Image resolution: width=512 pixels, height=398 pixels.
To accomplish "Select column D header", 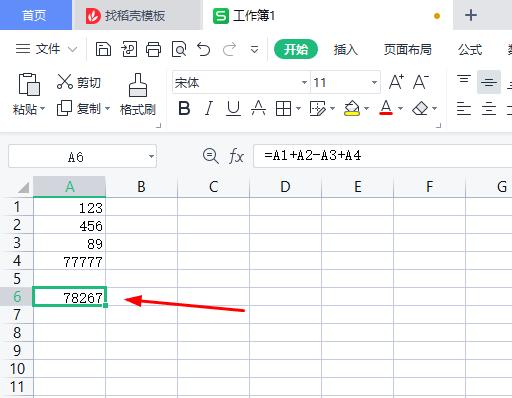I will pos(285,187).
